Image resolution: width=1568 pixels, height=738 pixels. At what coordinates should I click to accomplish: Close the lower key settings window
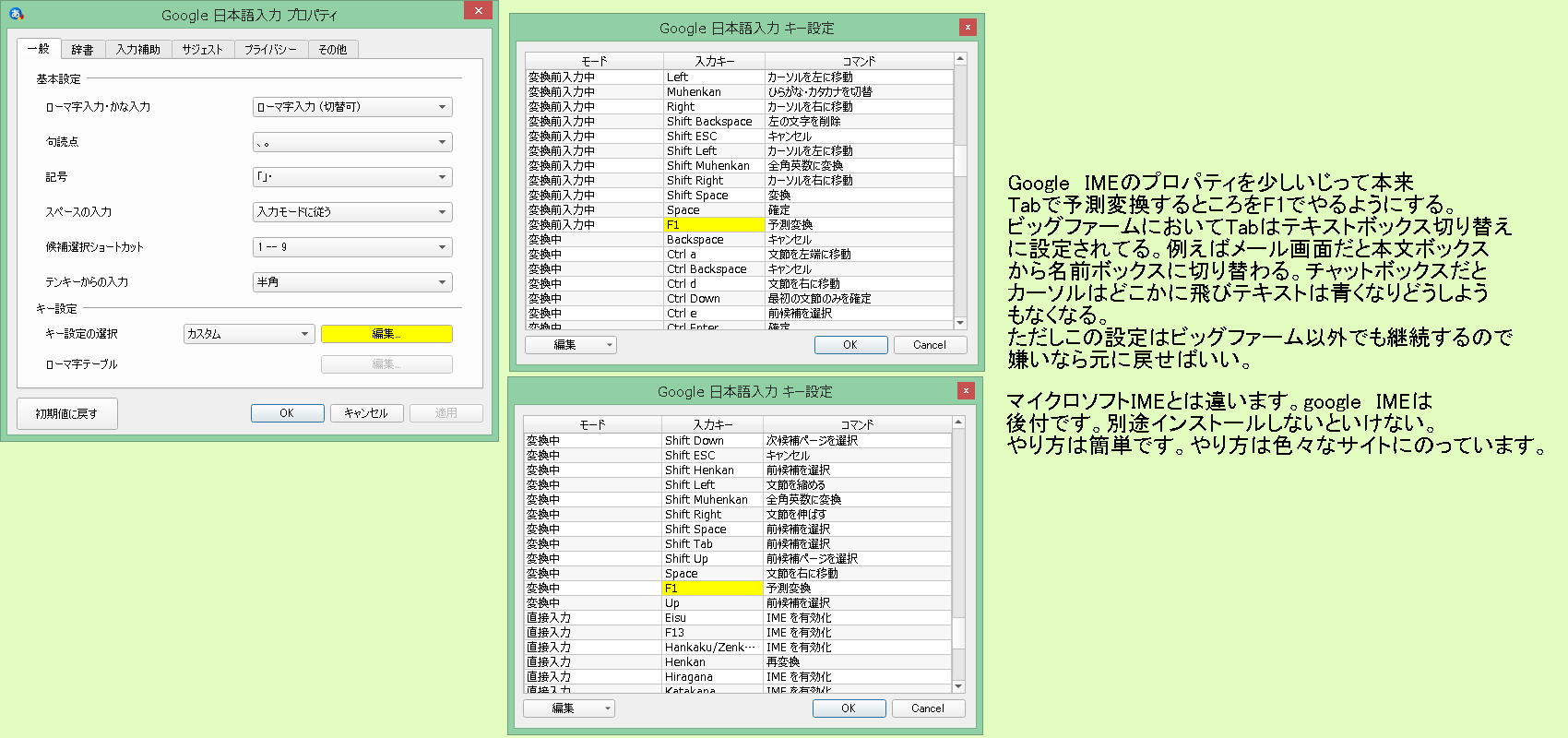coord(966,391)
